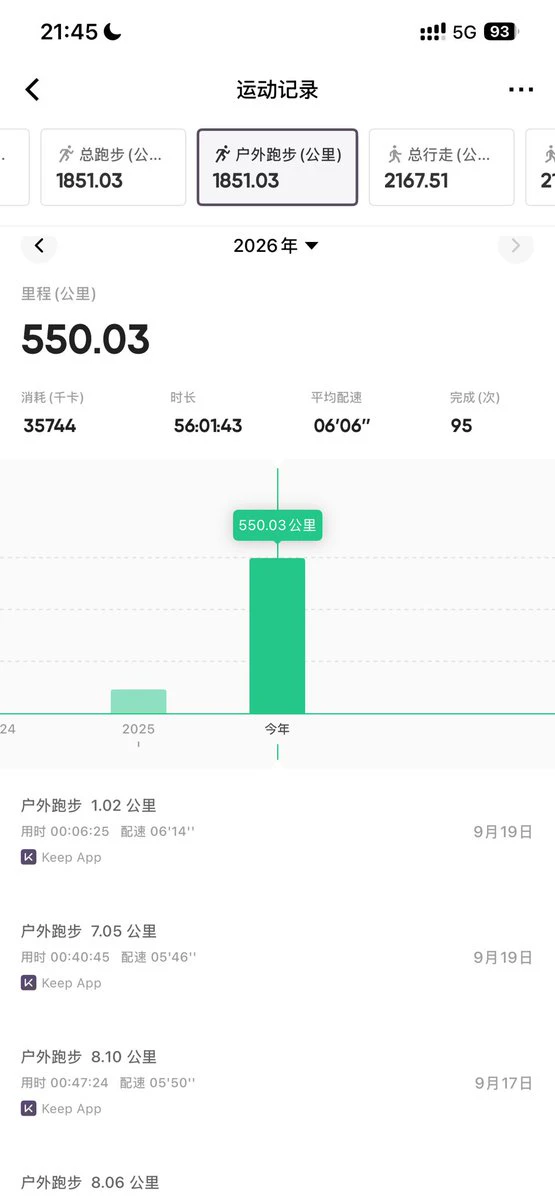Tap the green 今年 bar in chart

(x=277, y=636)
